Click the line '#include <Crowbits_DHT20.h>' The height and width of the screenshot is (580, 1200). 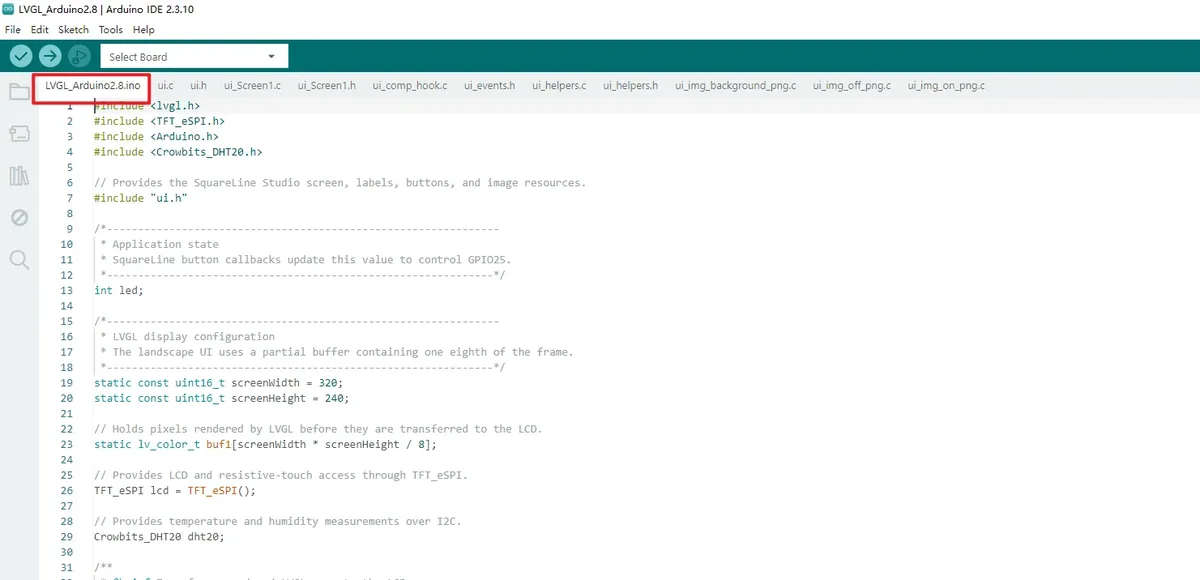[178, 152]
